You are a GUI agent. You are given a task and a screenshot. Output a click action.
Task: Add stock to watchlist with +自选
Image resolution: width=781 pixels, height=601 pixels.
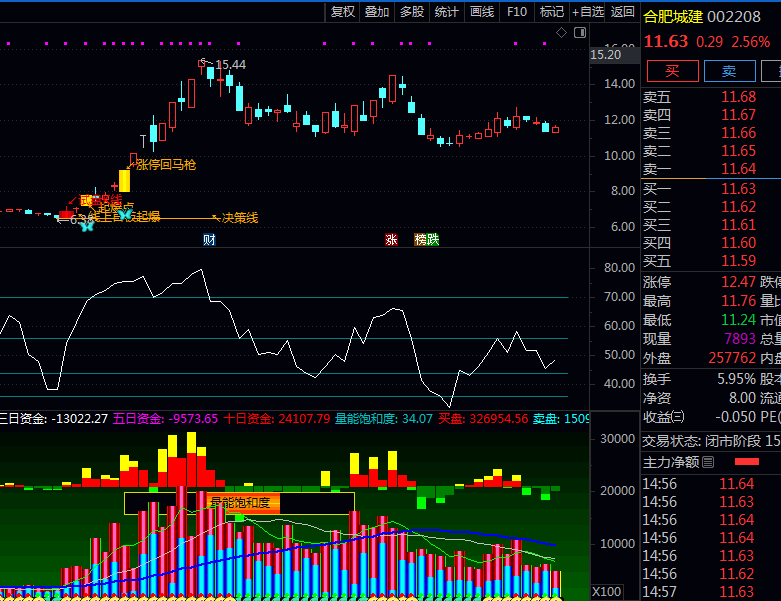(588, 12)
